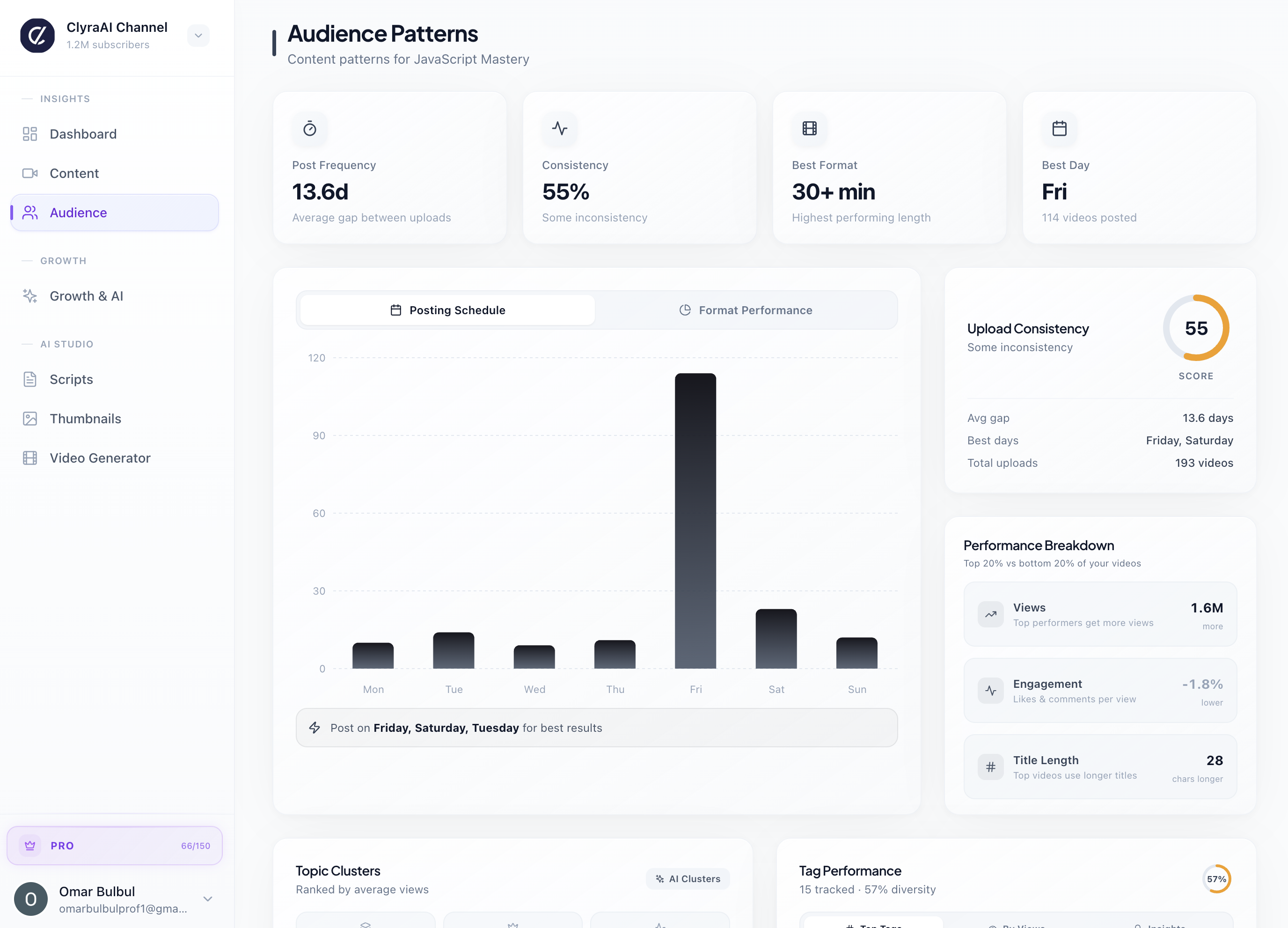Expand the Omar Bulbul account menu chevron
The image size is (1288, 928).
pyautogui.click(x=208, y=899)
